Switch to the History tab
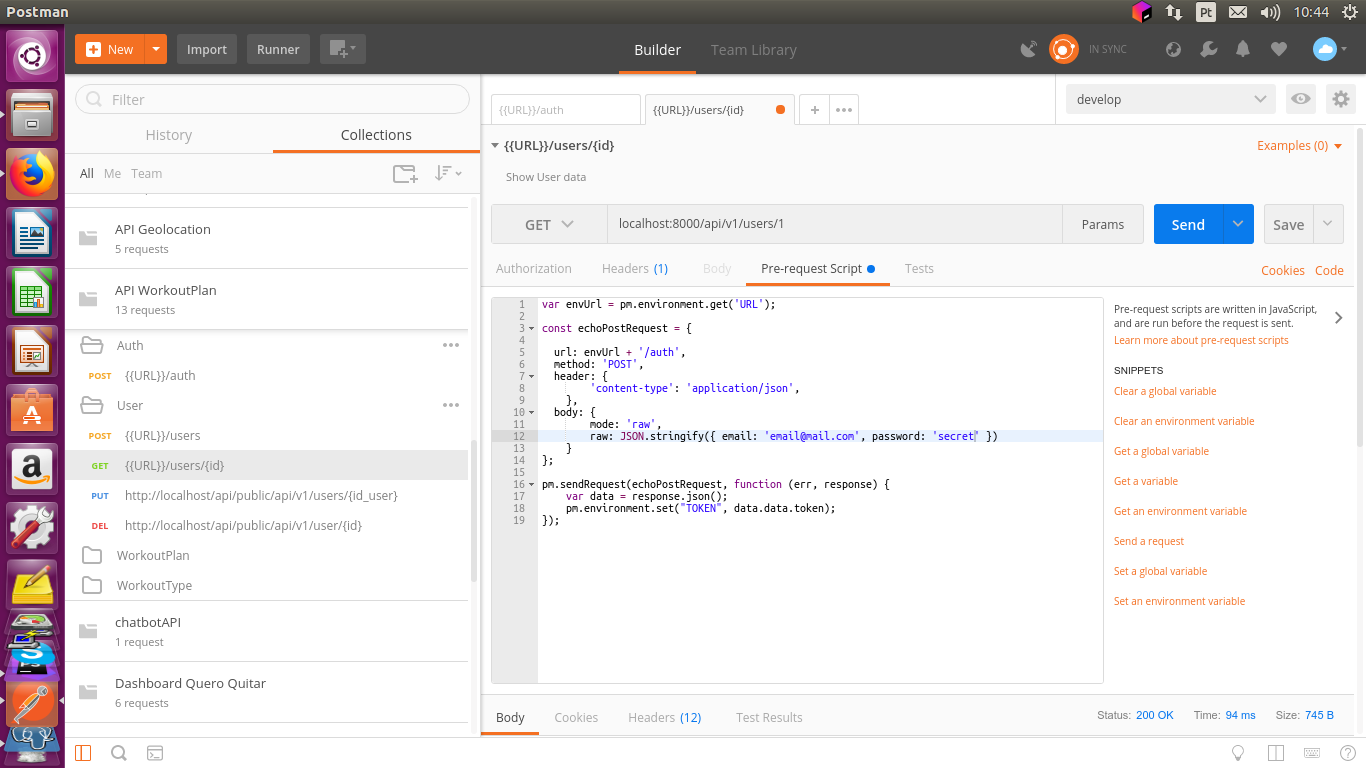This screenshot has height=768, width=1366. pos(169,135)
